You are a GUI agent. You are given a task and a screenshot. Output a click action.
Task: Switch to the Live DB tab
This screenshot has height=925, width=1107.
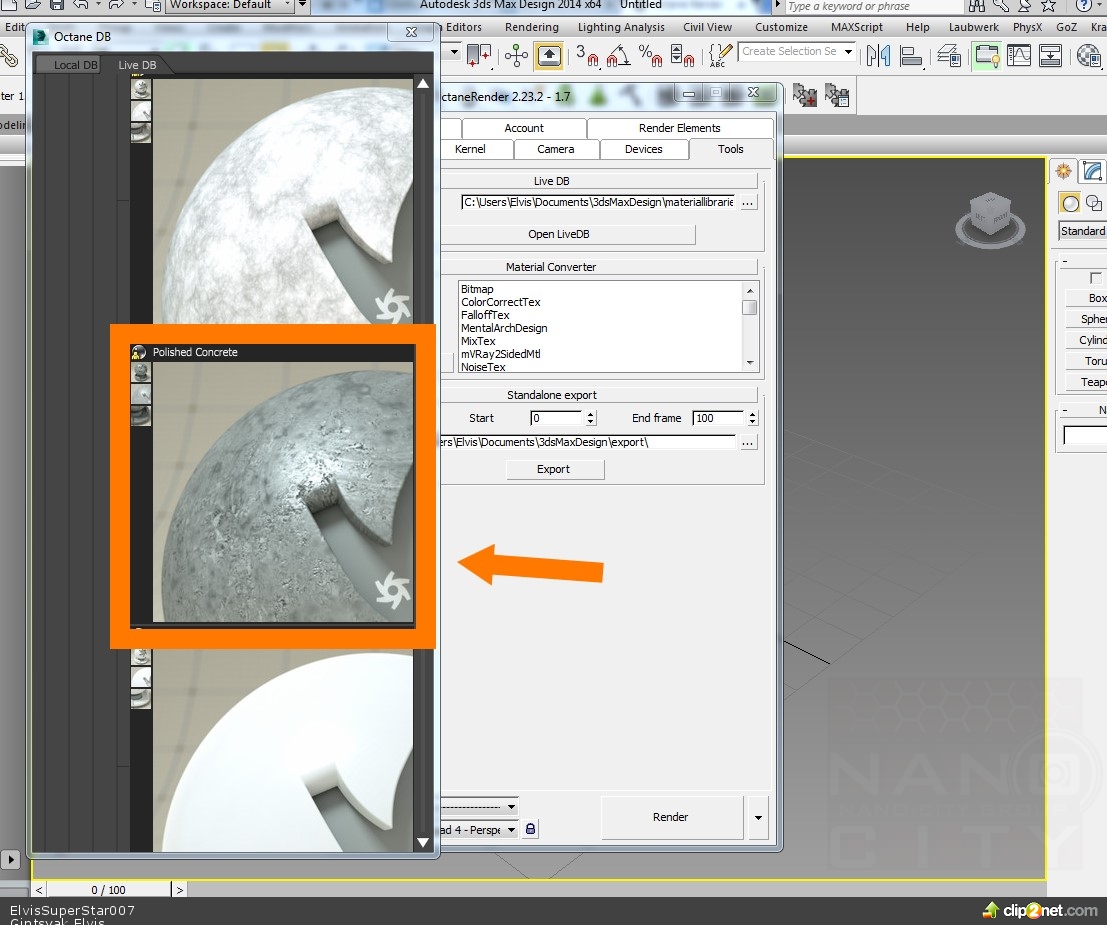pyautogui.click(x=137, y=65)
